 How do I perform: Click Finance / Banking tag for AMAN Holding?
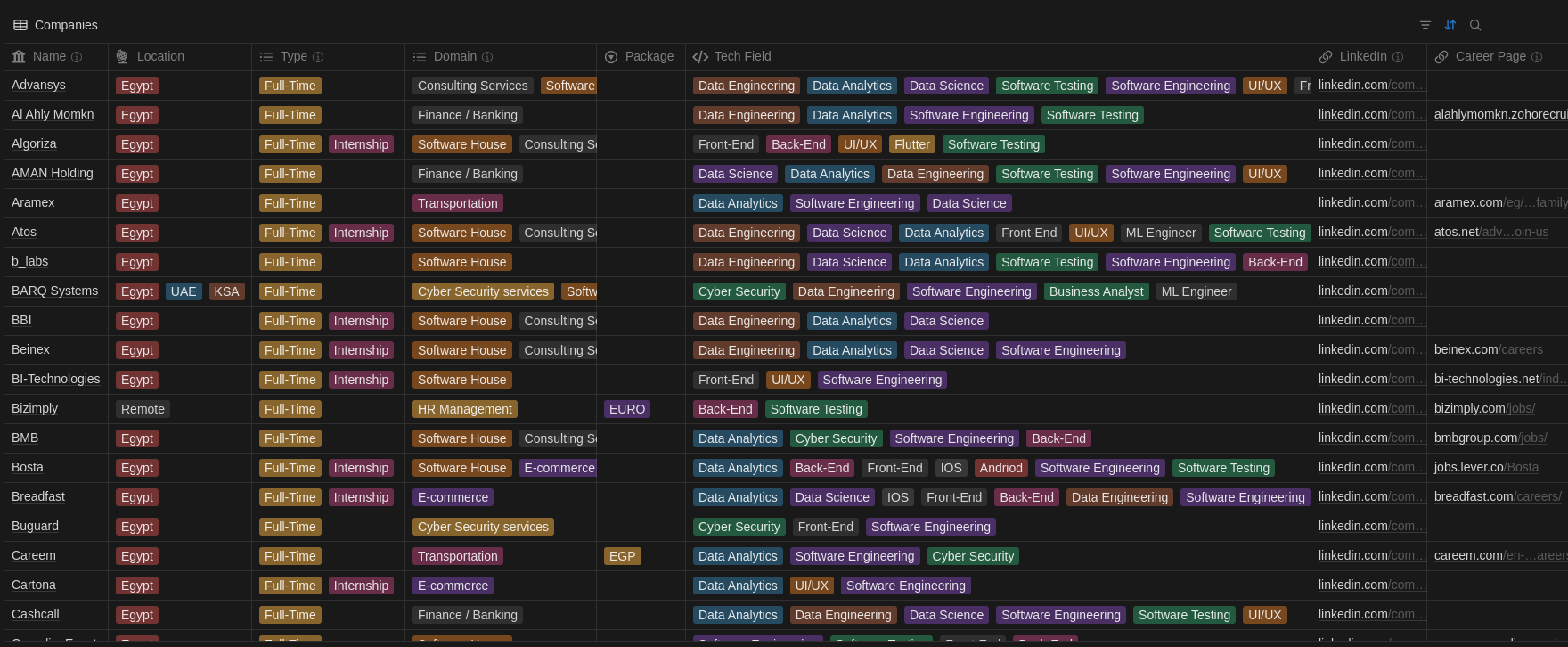pyautogui.click(x=468, y=174)
